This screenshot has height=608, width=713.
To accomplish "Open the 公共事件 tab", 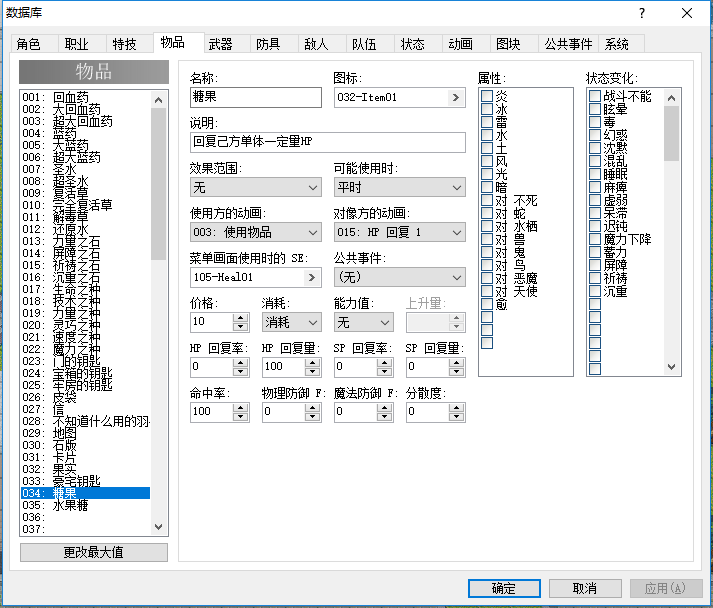I will (x=568, y=44).
